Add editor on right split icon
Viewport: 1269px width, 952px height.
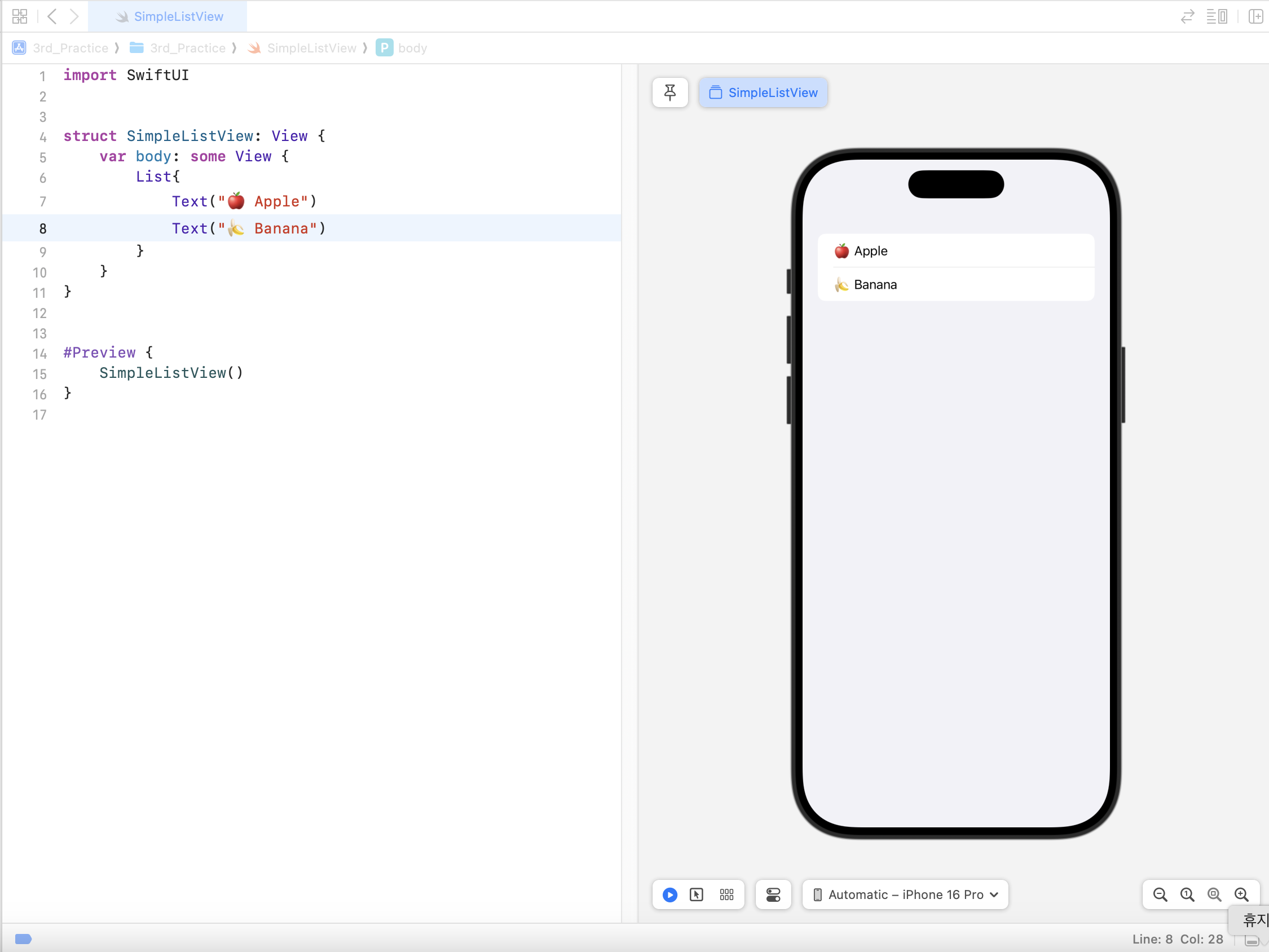pos(1255,16)
